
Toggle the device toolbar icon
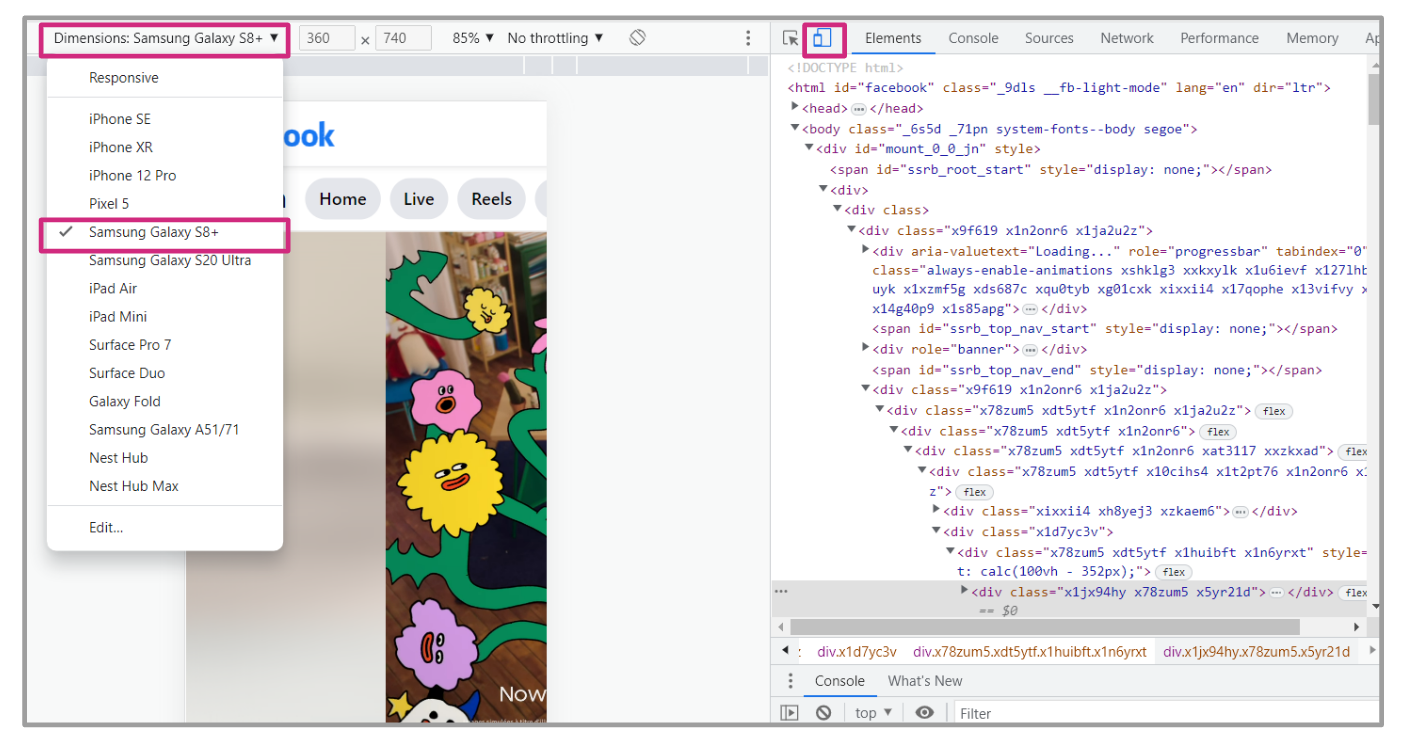(x=822, y=38)
